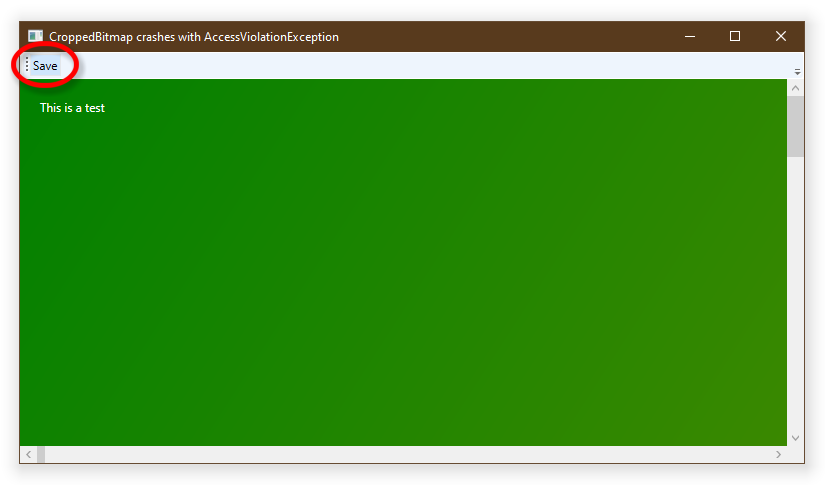Screen dimensions: 825x485
Task: Click the toolbar grip handle beside Save
Action: 27,65
